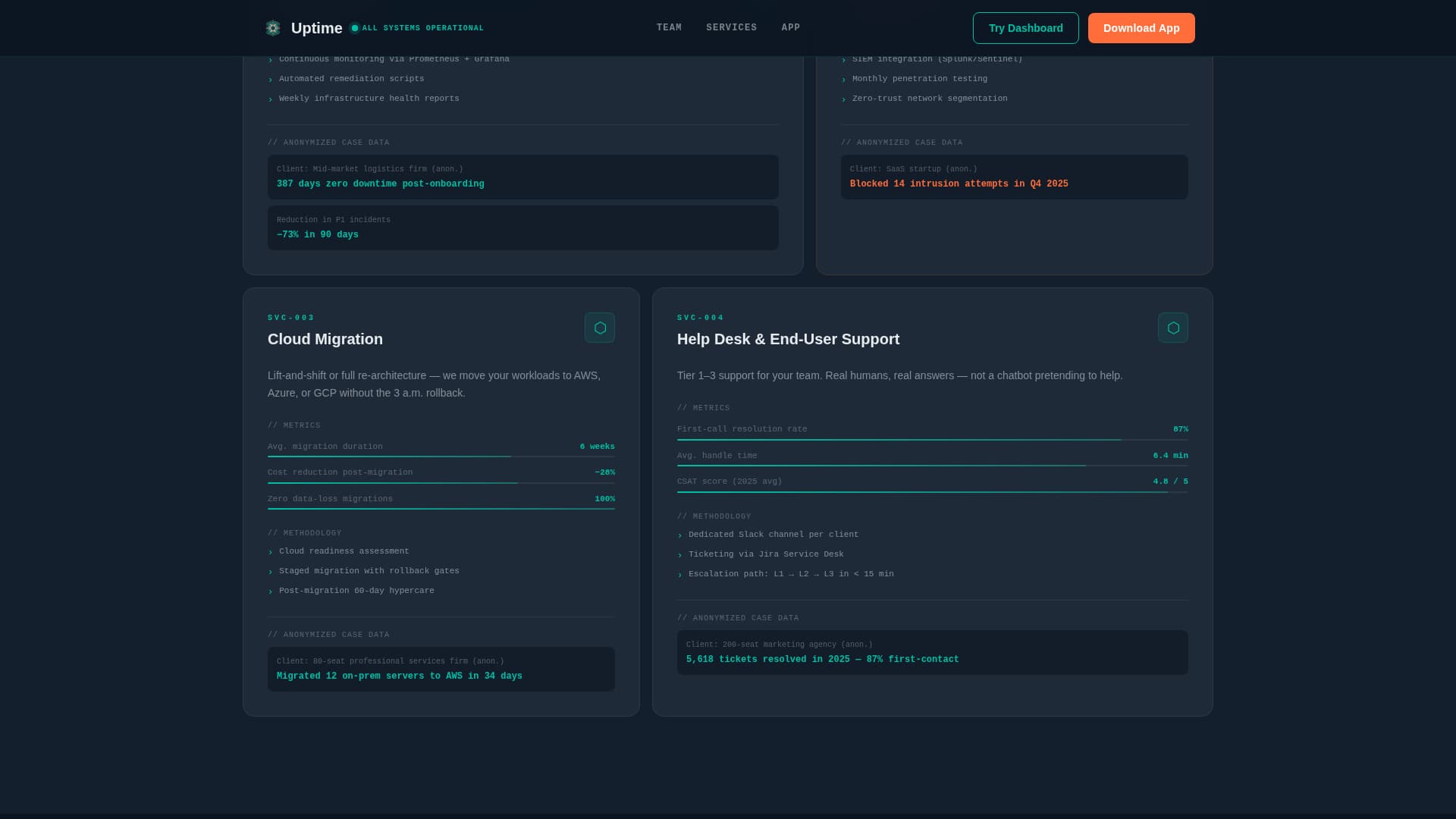Open the TEAM menu item

click(x=669, y=27)
